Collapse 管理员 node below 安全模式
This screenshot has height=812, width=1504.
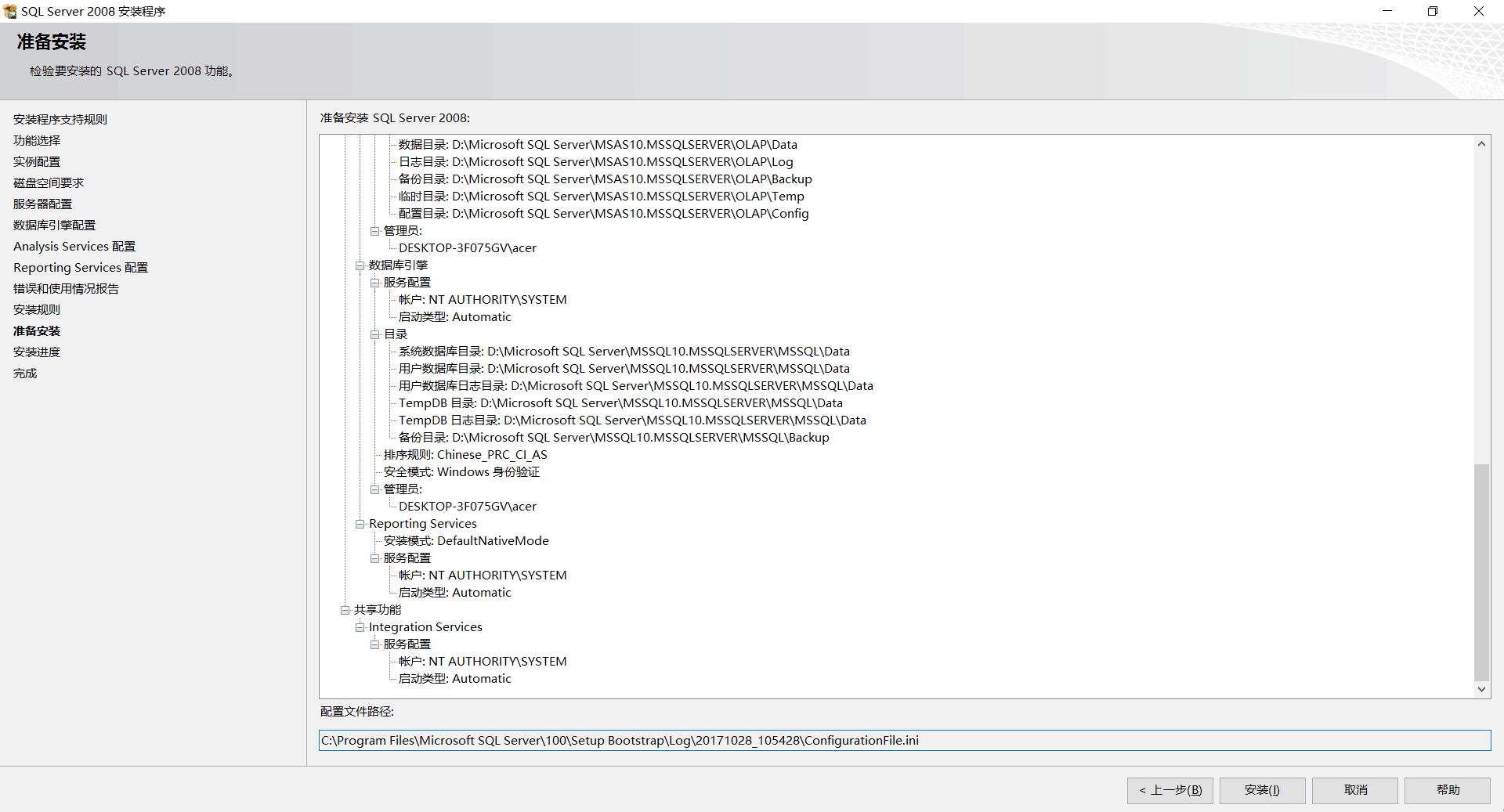(375, 489)
